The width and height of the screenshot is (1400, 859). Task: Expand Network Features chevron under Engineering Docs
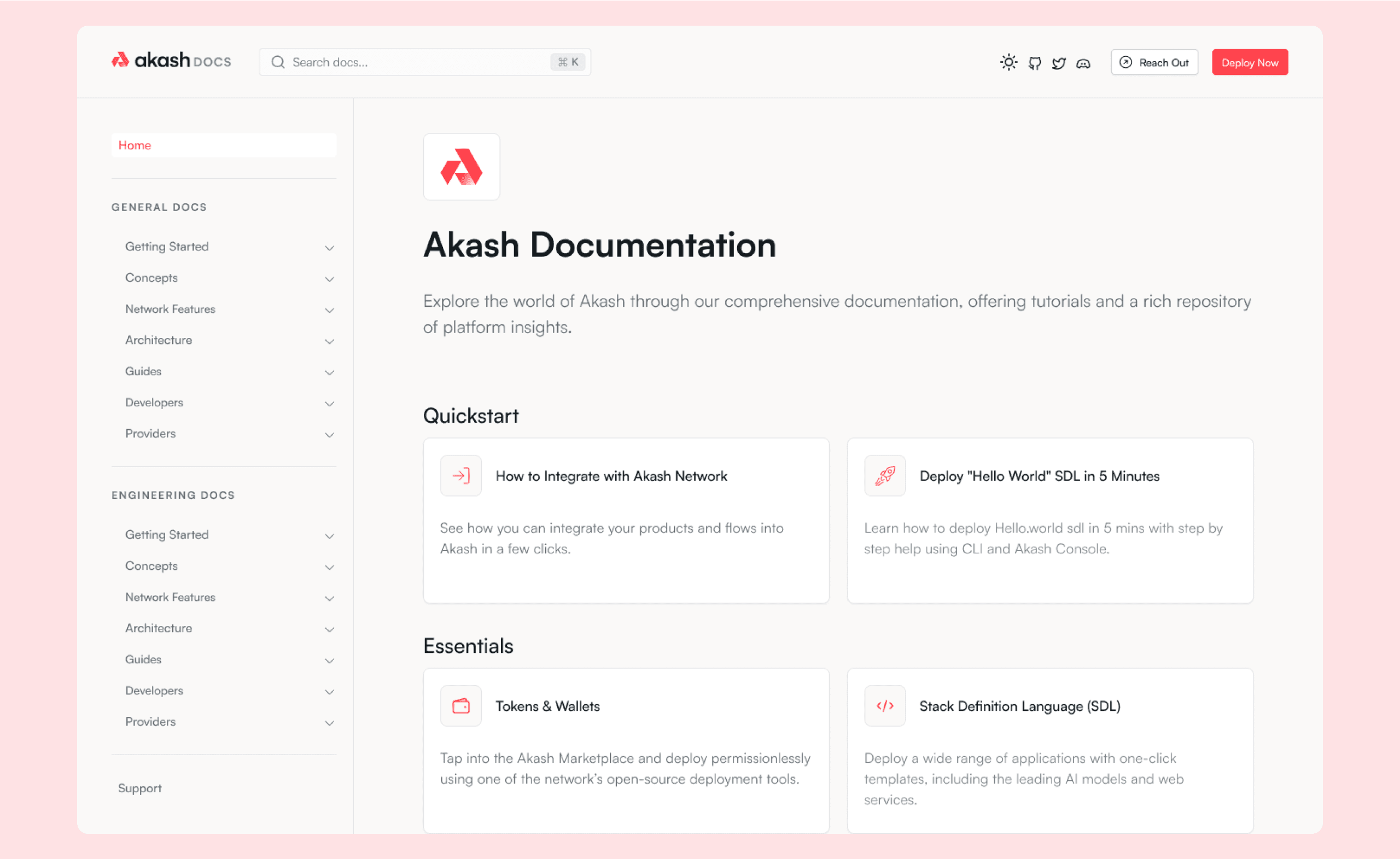[x=330, y=598]
